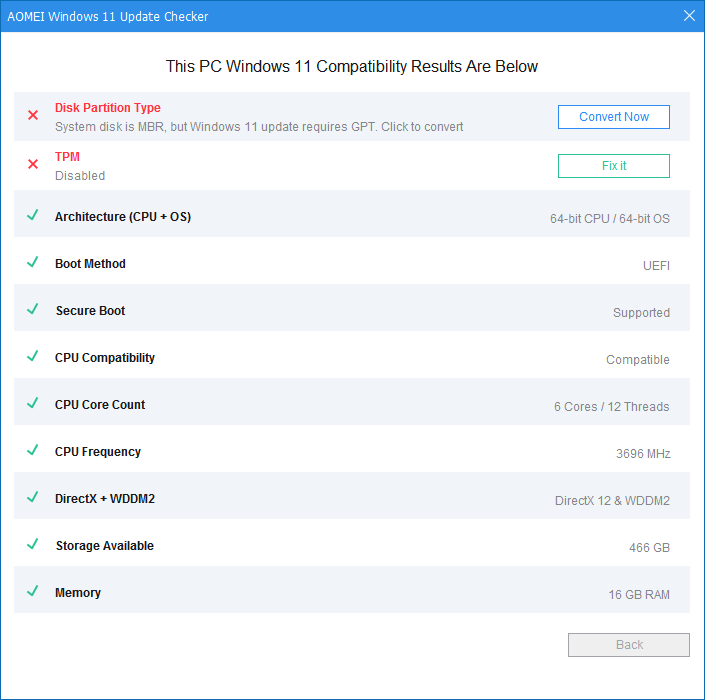705x700 pixels.
Task: Click the Back button
Action: pyautogui.click(x=628, y=645)
